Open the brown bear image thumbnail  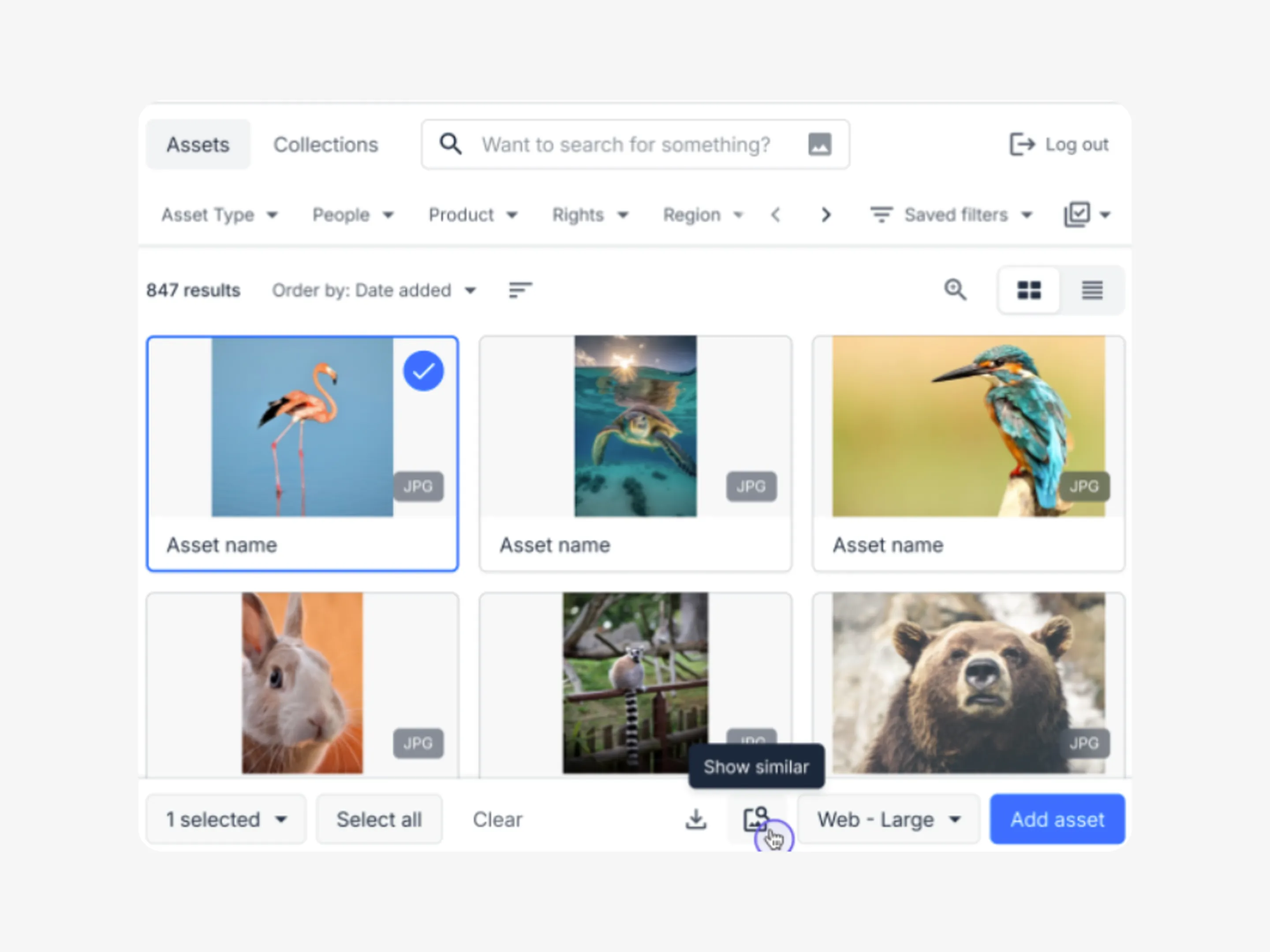click(x=968, y=683)
